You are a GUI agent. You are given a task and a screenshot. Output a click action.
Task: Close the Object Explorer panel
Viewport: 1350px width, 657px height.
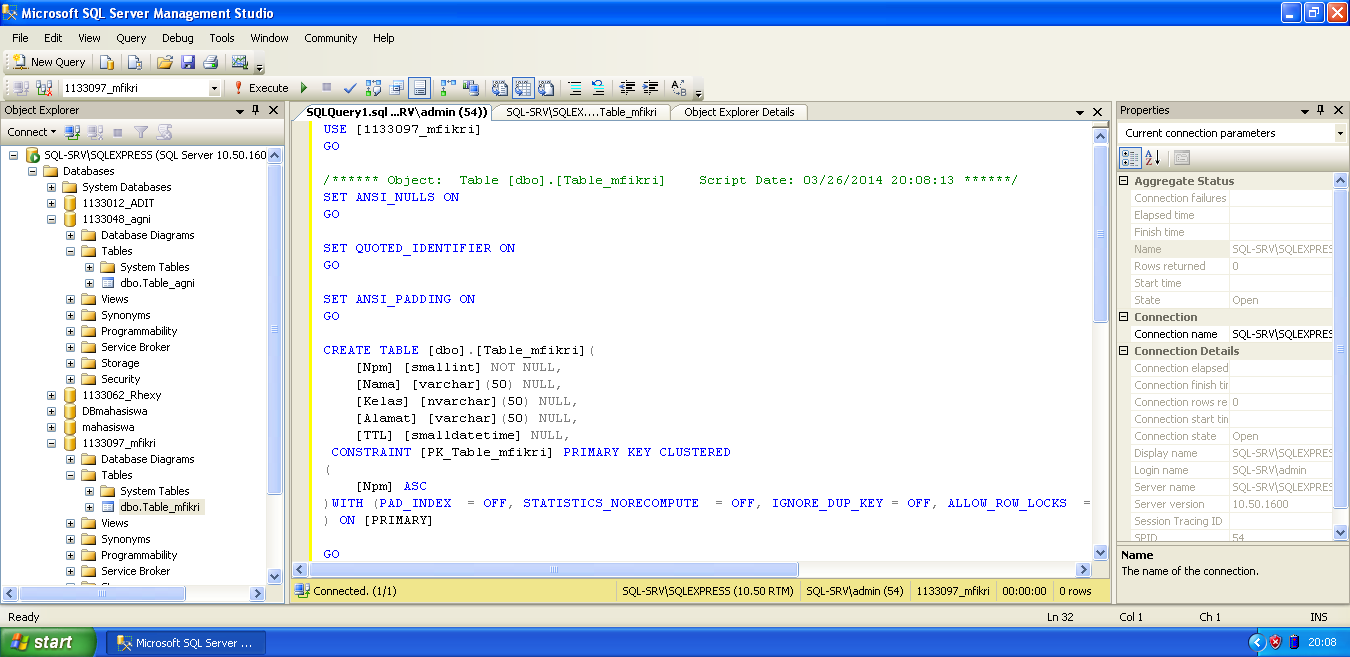click(274, 110)
